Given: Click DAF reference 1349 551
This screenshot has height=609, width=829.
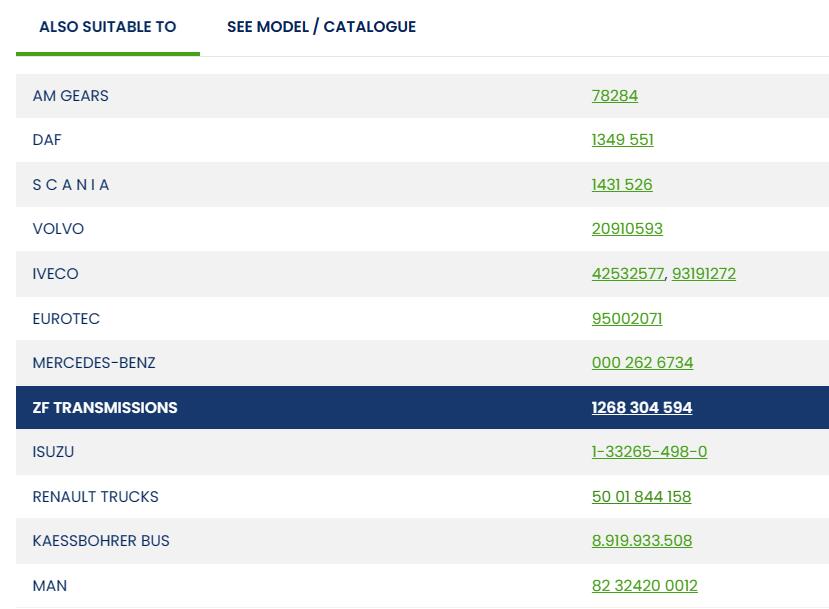Looking at the screenshot, I should click(622, 140).
